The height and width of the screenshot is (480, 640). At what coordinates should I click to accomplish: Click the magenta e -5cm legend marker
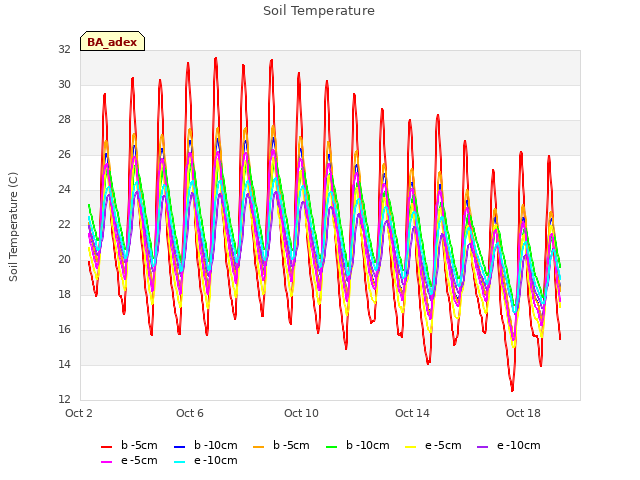[107, 462]
